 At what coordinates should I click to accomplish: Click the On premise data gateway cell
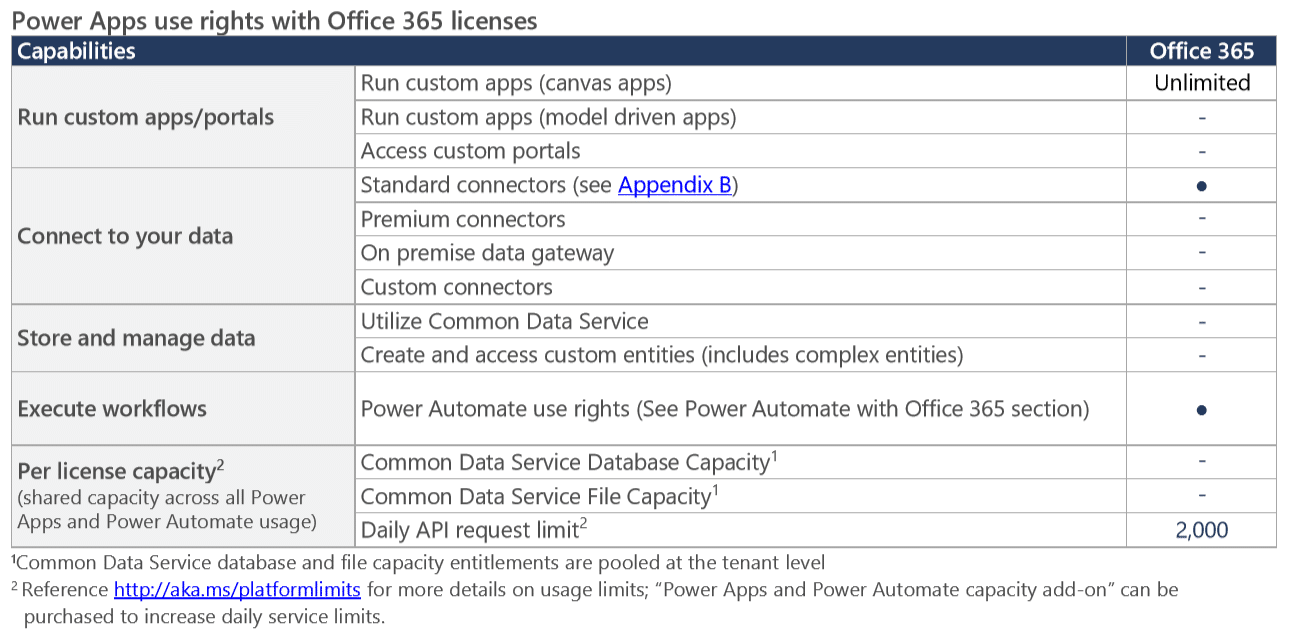tap(487, 253)
